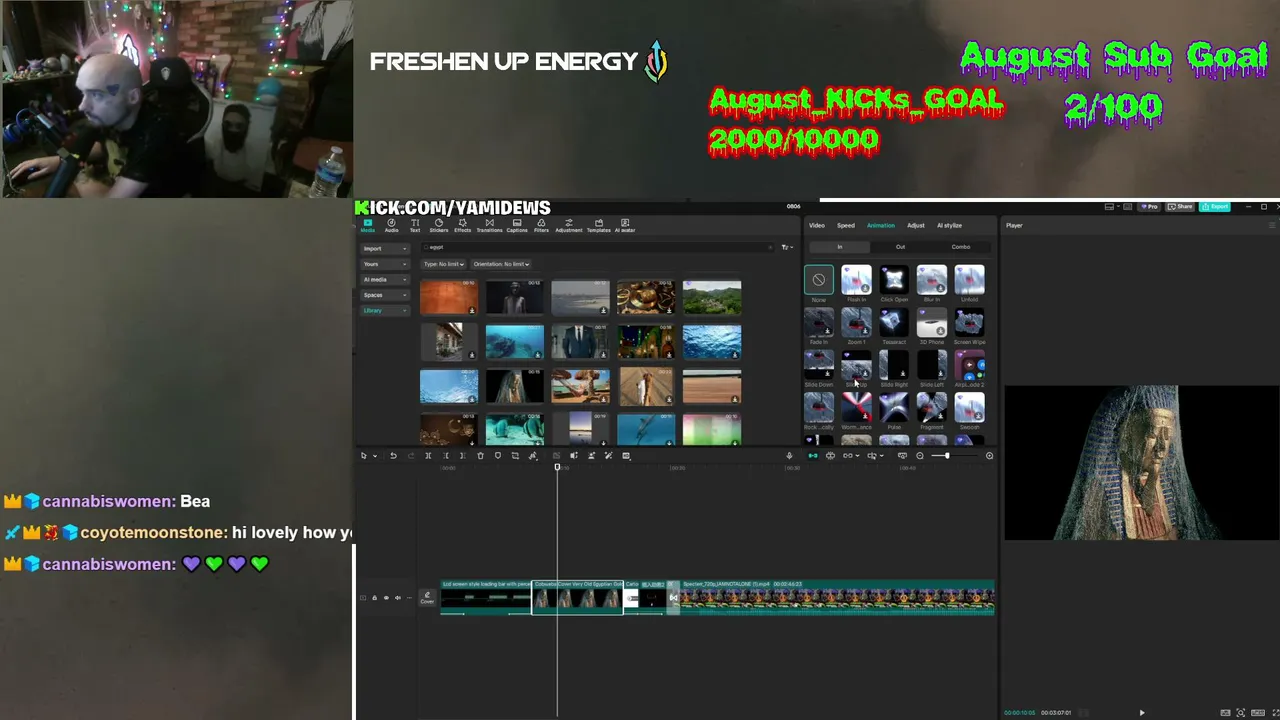Image resolution: width=1280 pixels, height=720 pixels.
Task: Open the Transitions panel
Action: coord(489,225)
